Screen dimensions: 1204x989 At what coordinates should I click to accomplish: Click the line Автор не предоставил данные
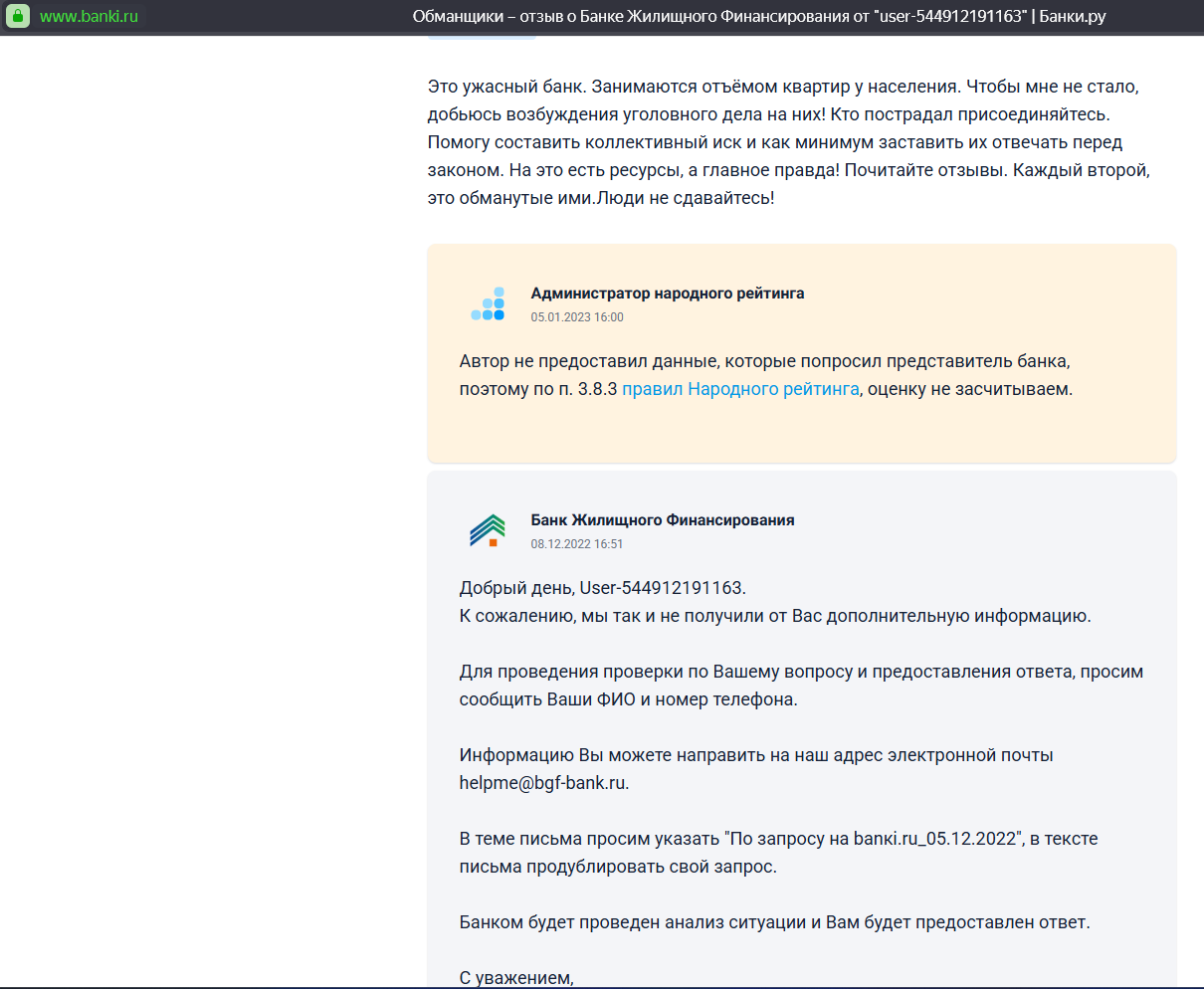pyautogui.click(x=765, y=361)
